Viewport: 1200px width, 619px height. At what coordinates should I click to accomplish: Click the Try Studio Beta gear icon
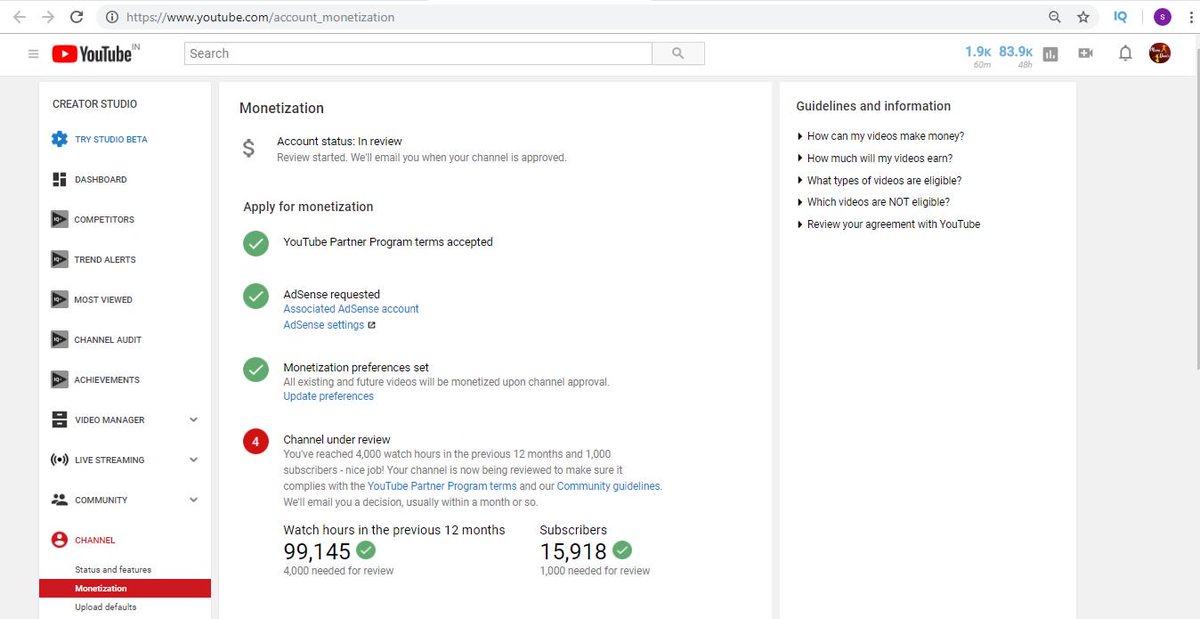[59, 139]
